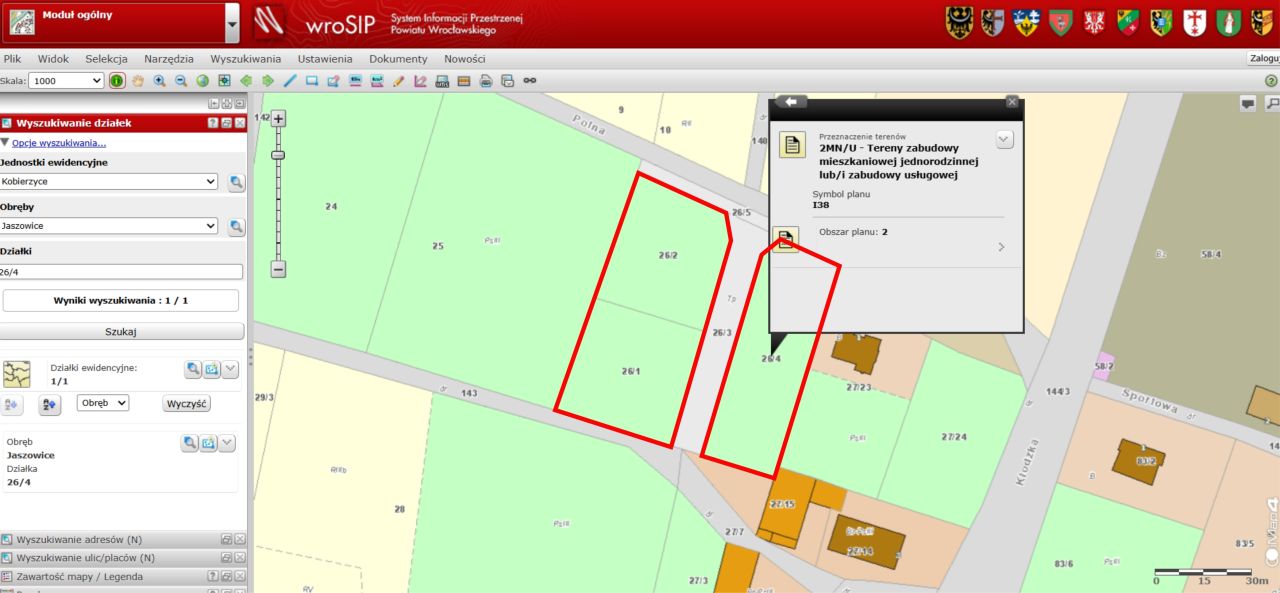Close the Wyszukiwanie adresów panel
Image resolution: width=1280 pixels, height=593 pixels.
coord(240,540)
